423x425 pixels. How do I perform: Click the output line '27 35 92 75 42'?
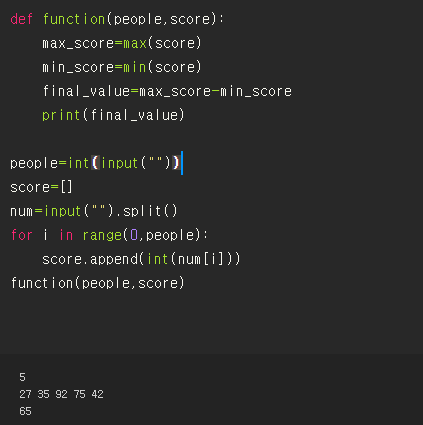click(x=61, y=394)
